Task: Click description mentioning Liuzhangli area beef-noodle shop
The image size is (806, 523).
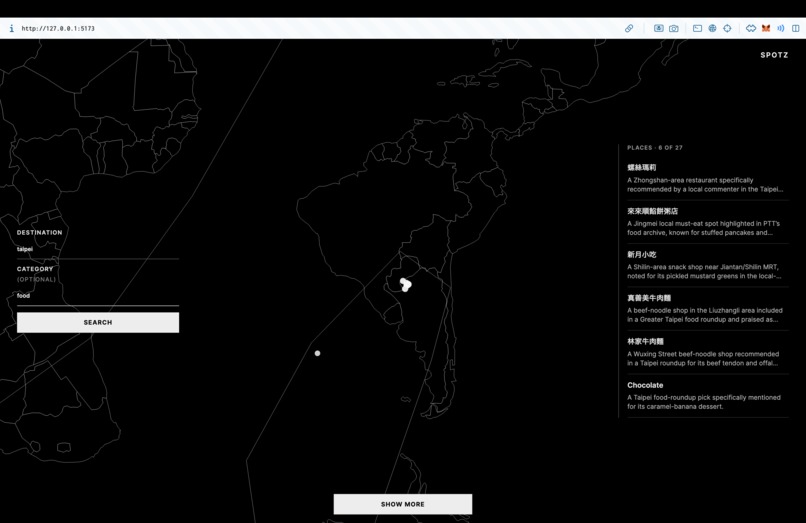Action: [705, 315]
